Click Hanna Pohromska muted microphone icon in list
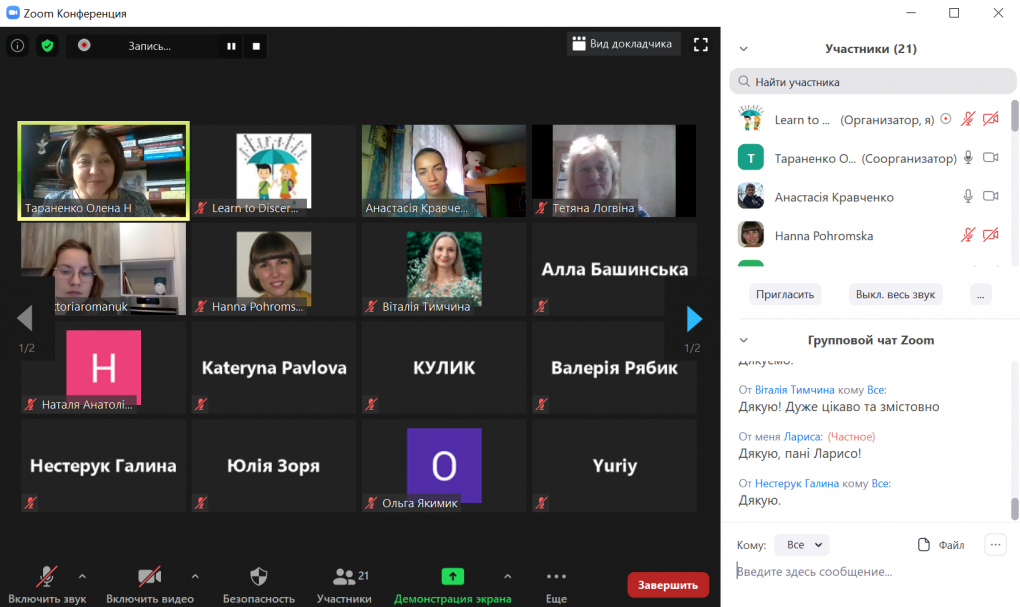 pyautogui.click(x=968, y=235)
